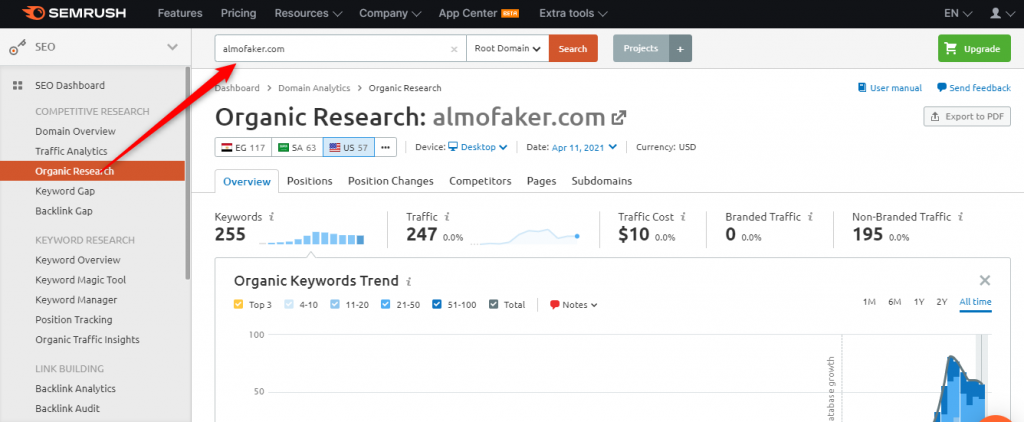
Task: Select the EG 117 country database
Action: click(x=243, y=148)
